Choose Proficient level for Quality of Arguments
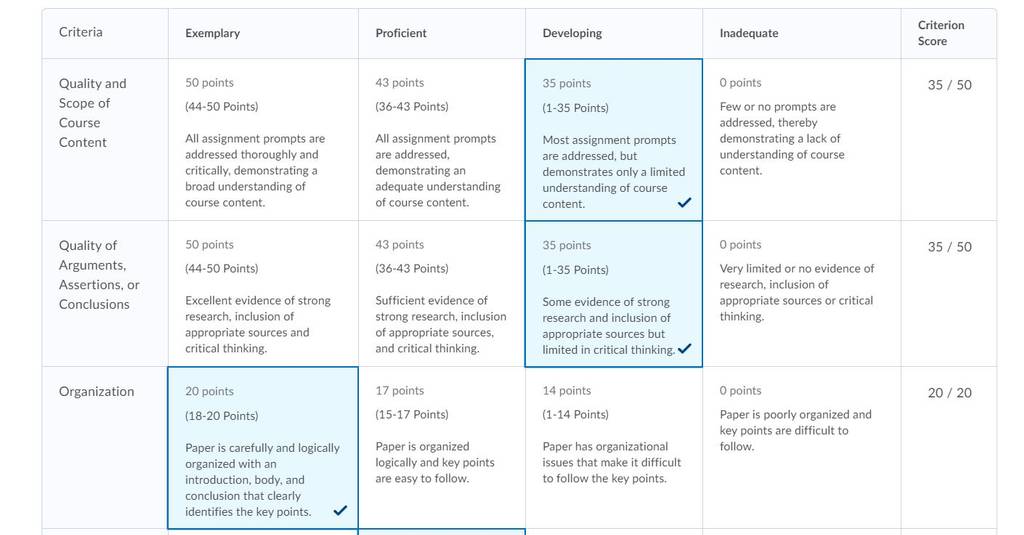Screen dimensions: 1024x535 [441, 294]
